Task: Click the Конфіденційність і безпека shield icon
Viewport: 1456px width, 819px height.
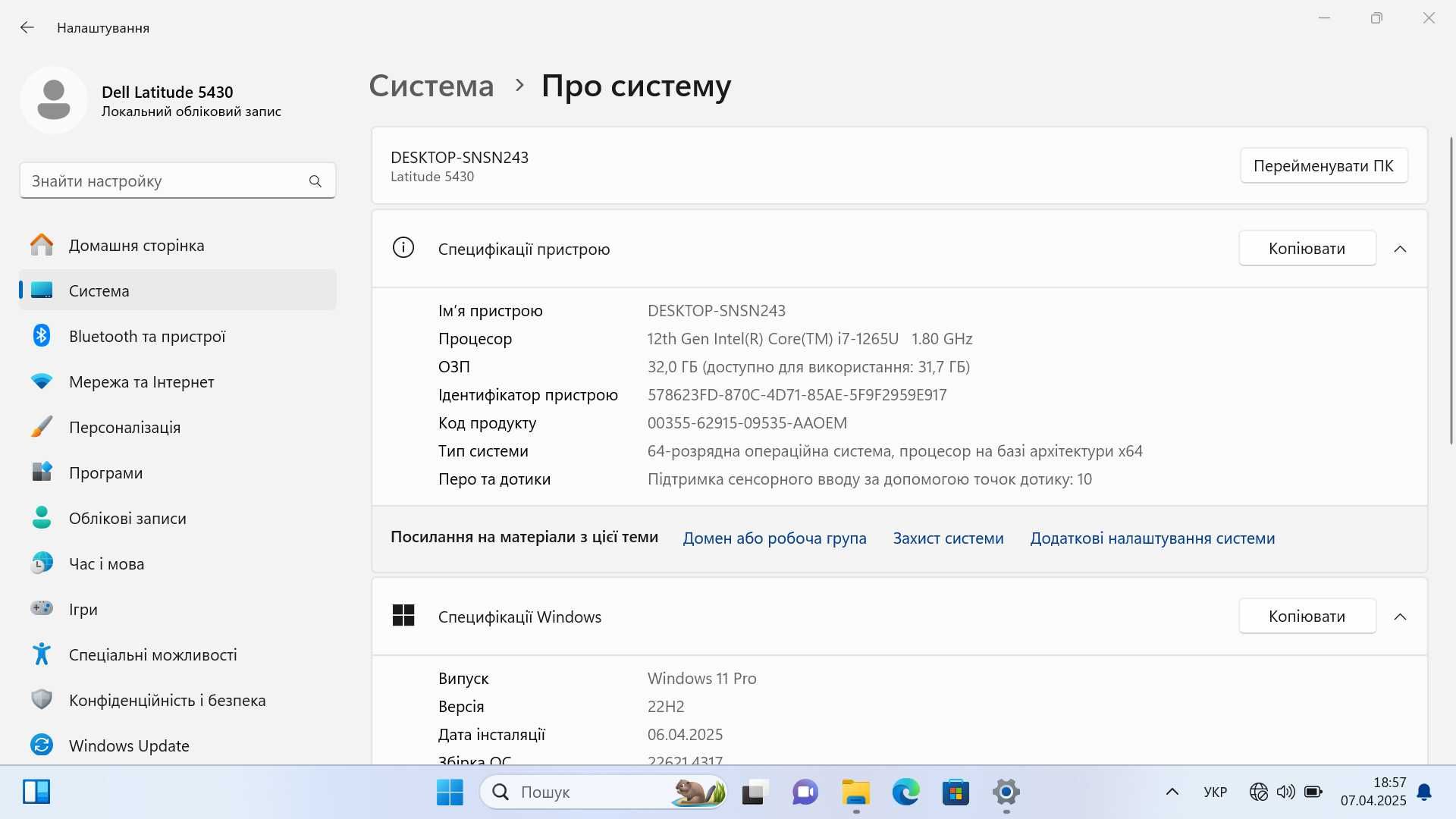Action: 42,699
